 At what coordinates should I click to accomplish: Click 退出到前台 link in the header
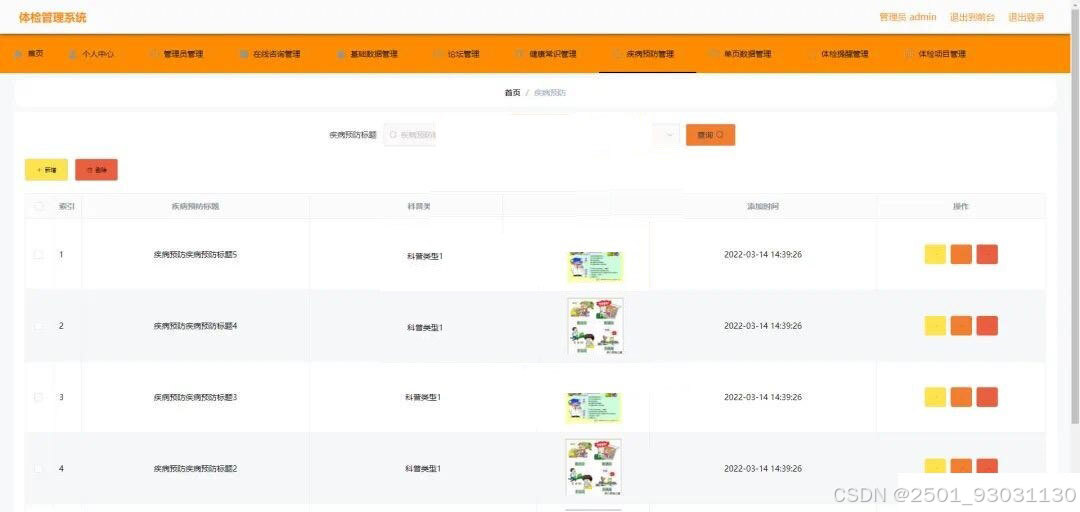(x=972, y=17)
